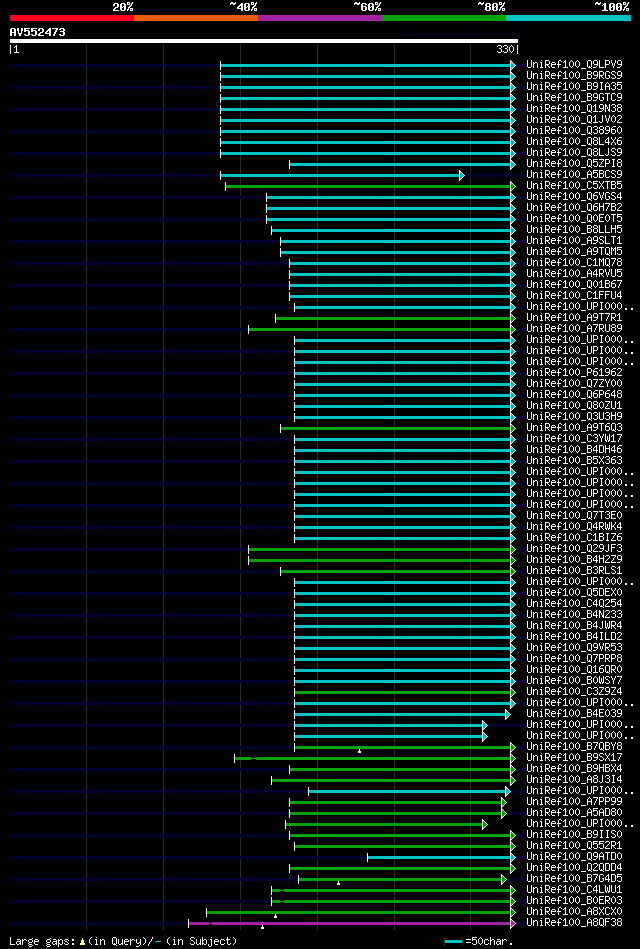Select the UniRef100_B4N233 label

[x=574, y=615]
